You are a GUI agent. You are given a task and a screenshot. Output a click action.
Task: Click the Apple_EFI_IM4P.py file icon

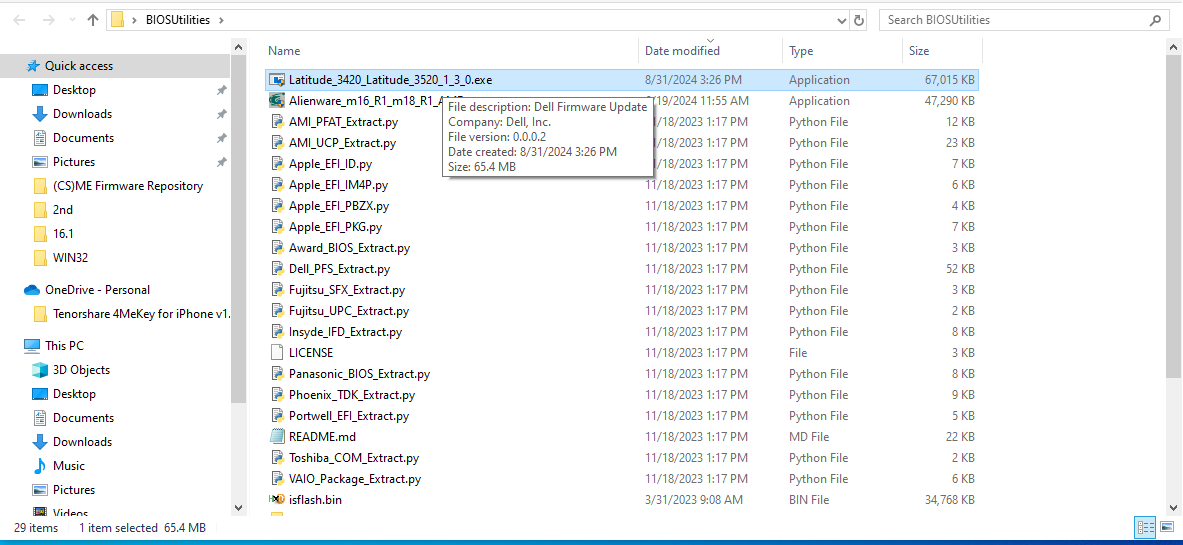[277, 185]
